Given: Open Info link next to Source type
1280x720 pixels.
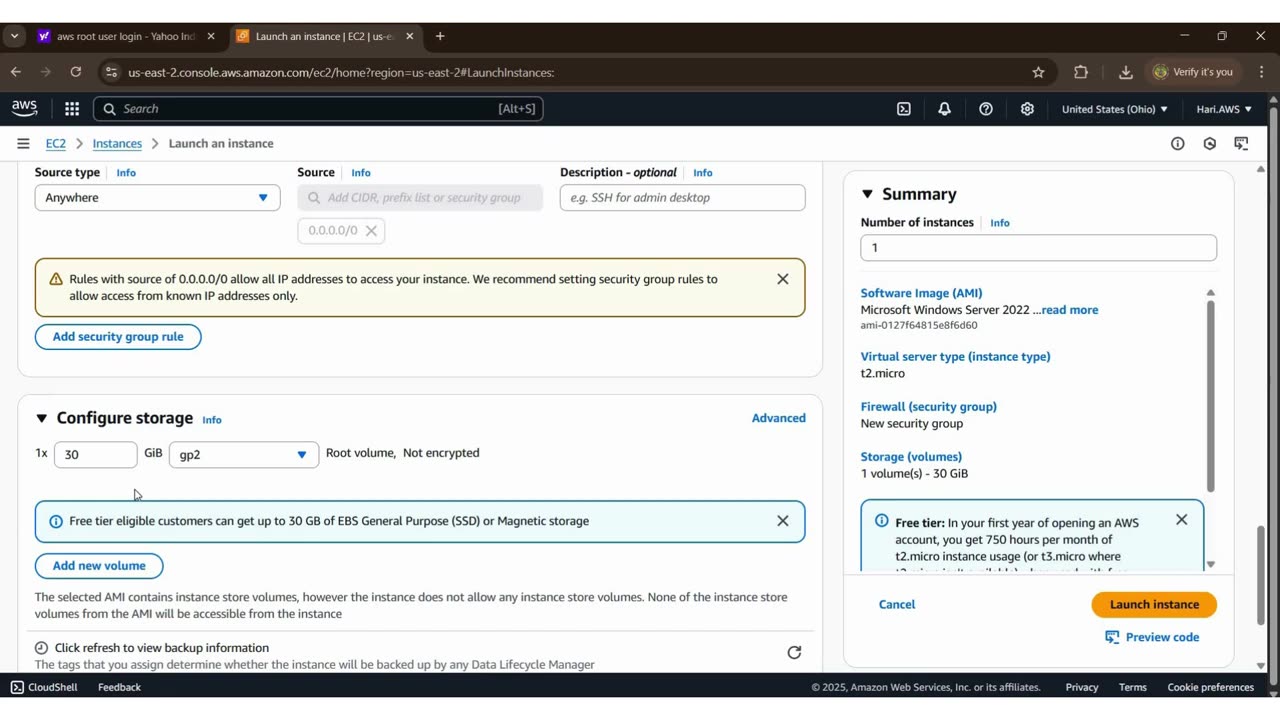Looking at the screenshot, I should (x=126, y=173).
